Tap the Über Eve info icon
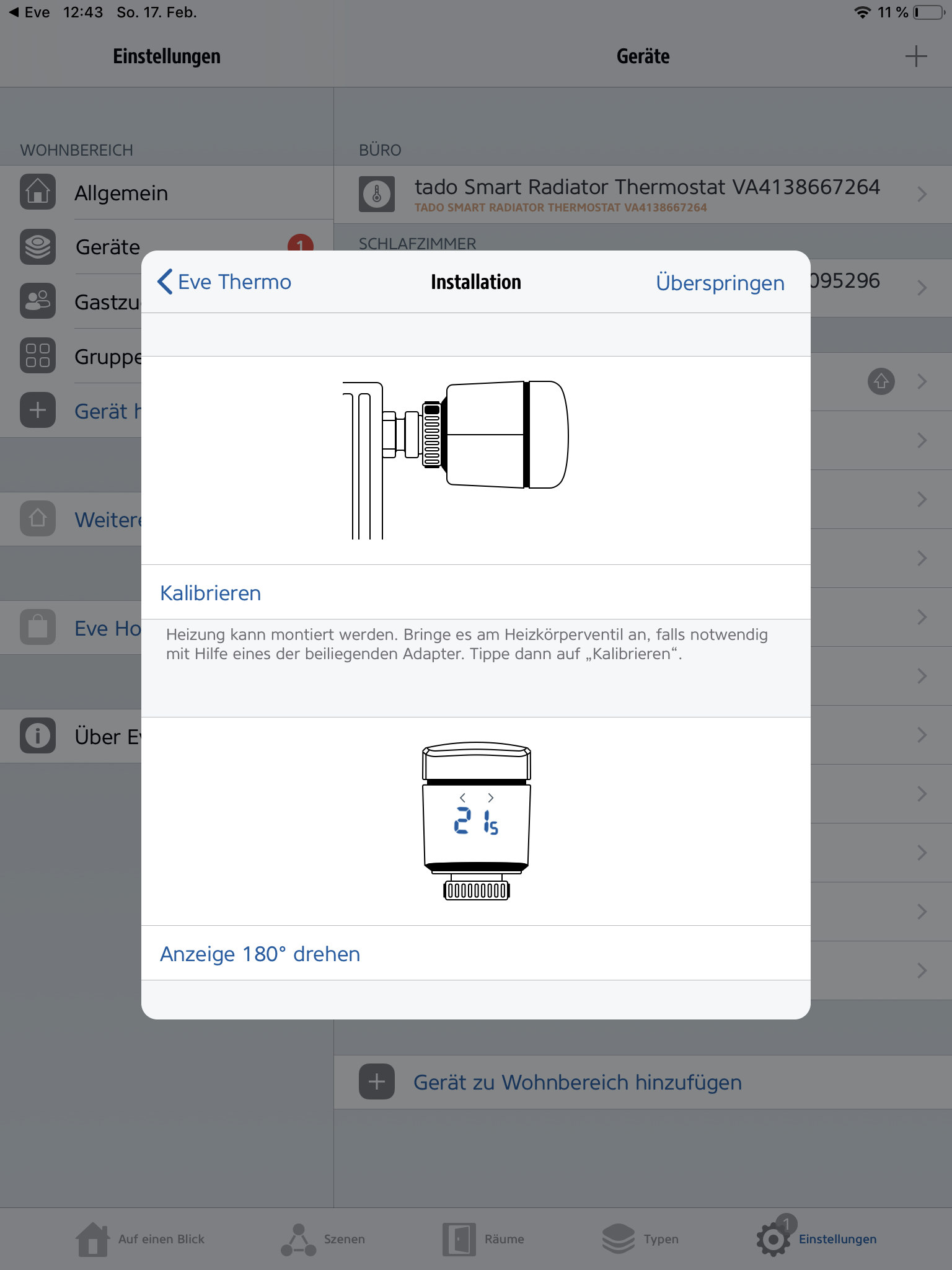This screenshot has height=1270, width=952. (38, 736)
